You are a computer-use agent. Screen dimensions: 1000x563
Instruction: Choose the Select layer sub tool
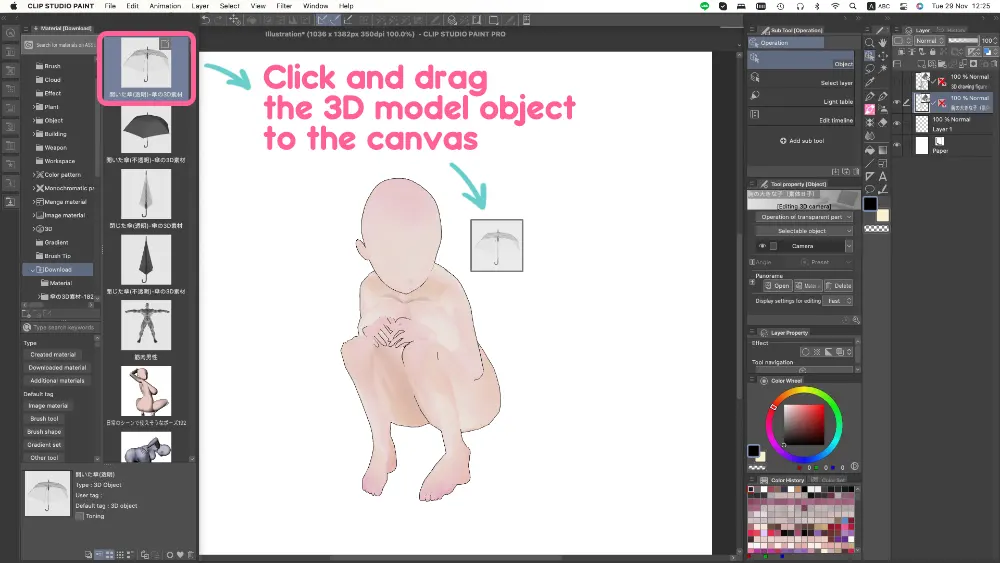pyautogui.click(x=801, y=78)
